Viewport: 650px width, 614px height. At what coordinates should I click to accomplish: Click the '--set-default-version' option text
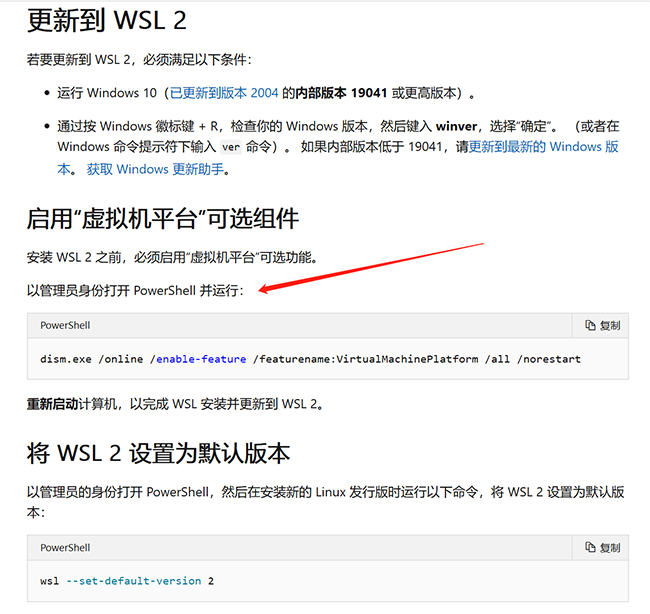click(133, 581)
